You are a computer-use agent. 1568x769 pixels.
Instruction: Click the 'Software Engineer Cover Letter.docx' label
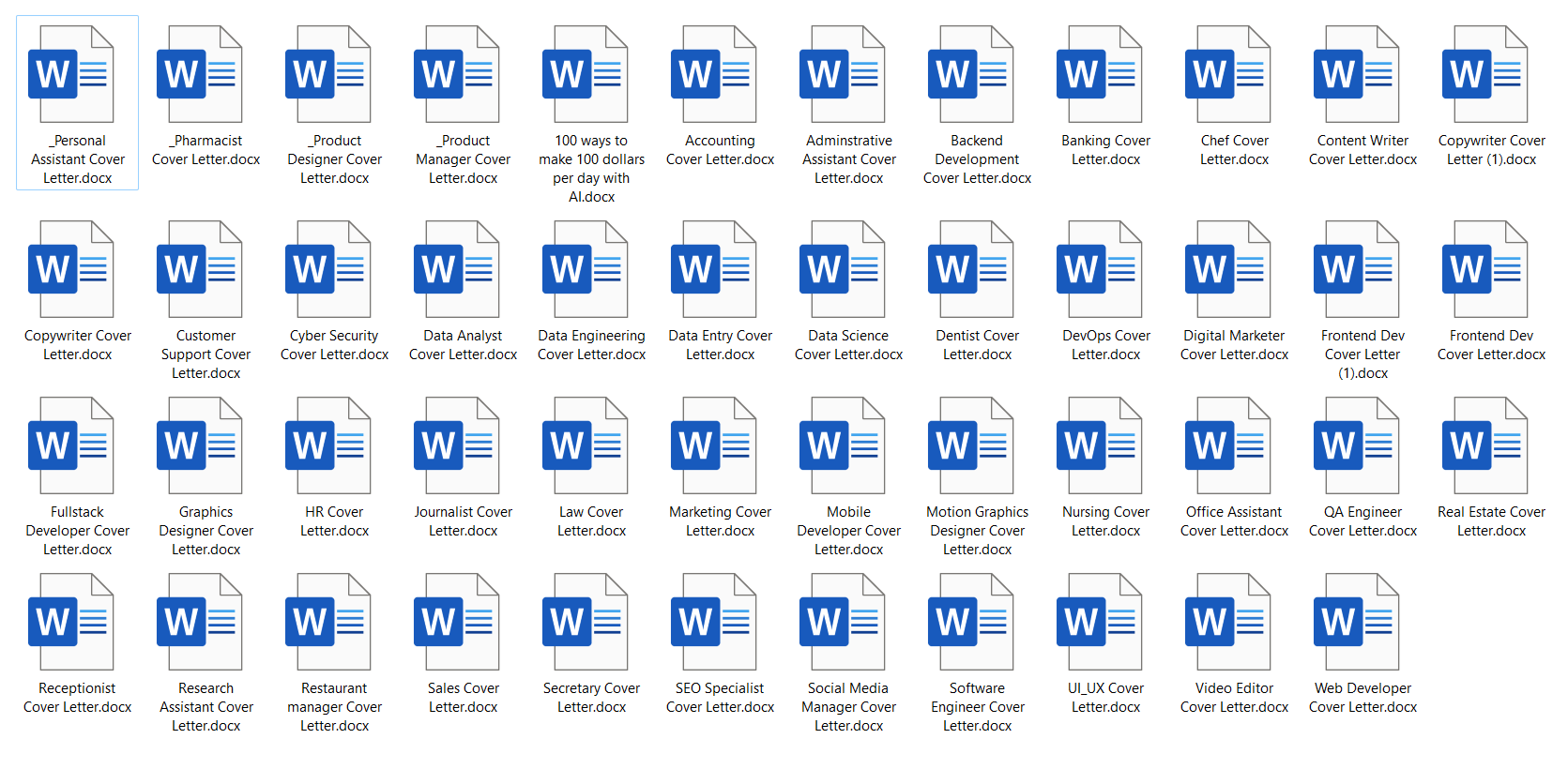click(x=978, y=707)
